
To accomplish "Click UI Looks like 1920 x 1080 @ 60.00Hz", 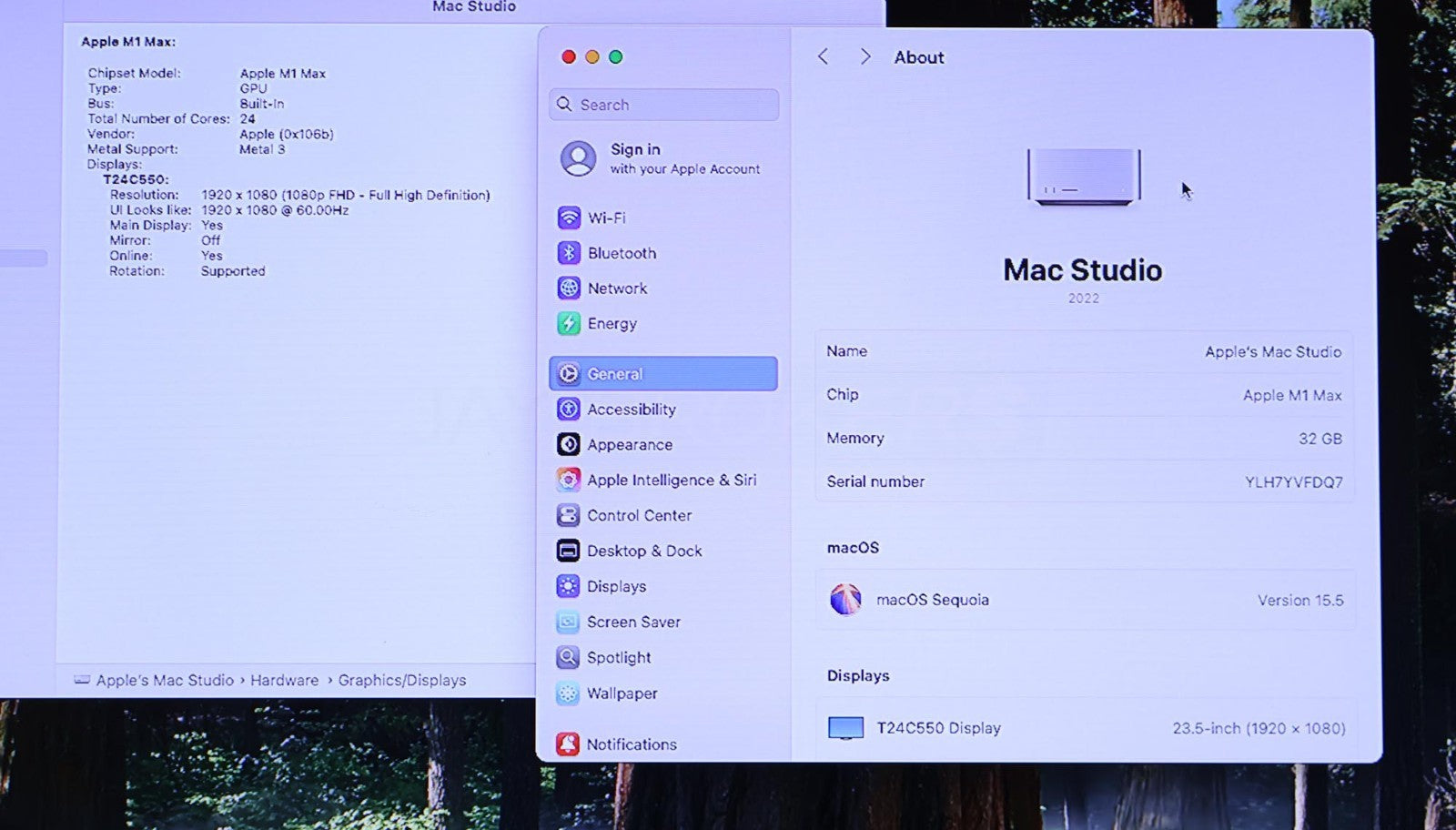I will pyautogui.click(x=275, y=210).
